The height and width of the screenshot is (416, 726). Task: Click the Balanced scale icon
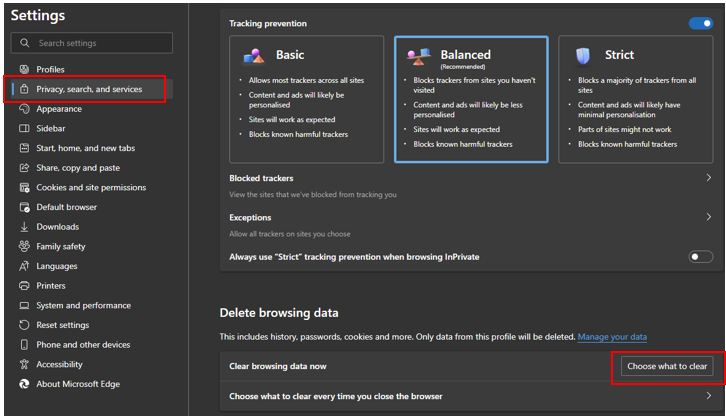[x=419, y=57]
